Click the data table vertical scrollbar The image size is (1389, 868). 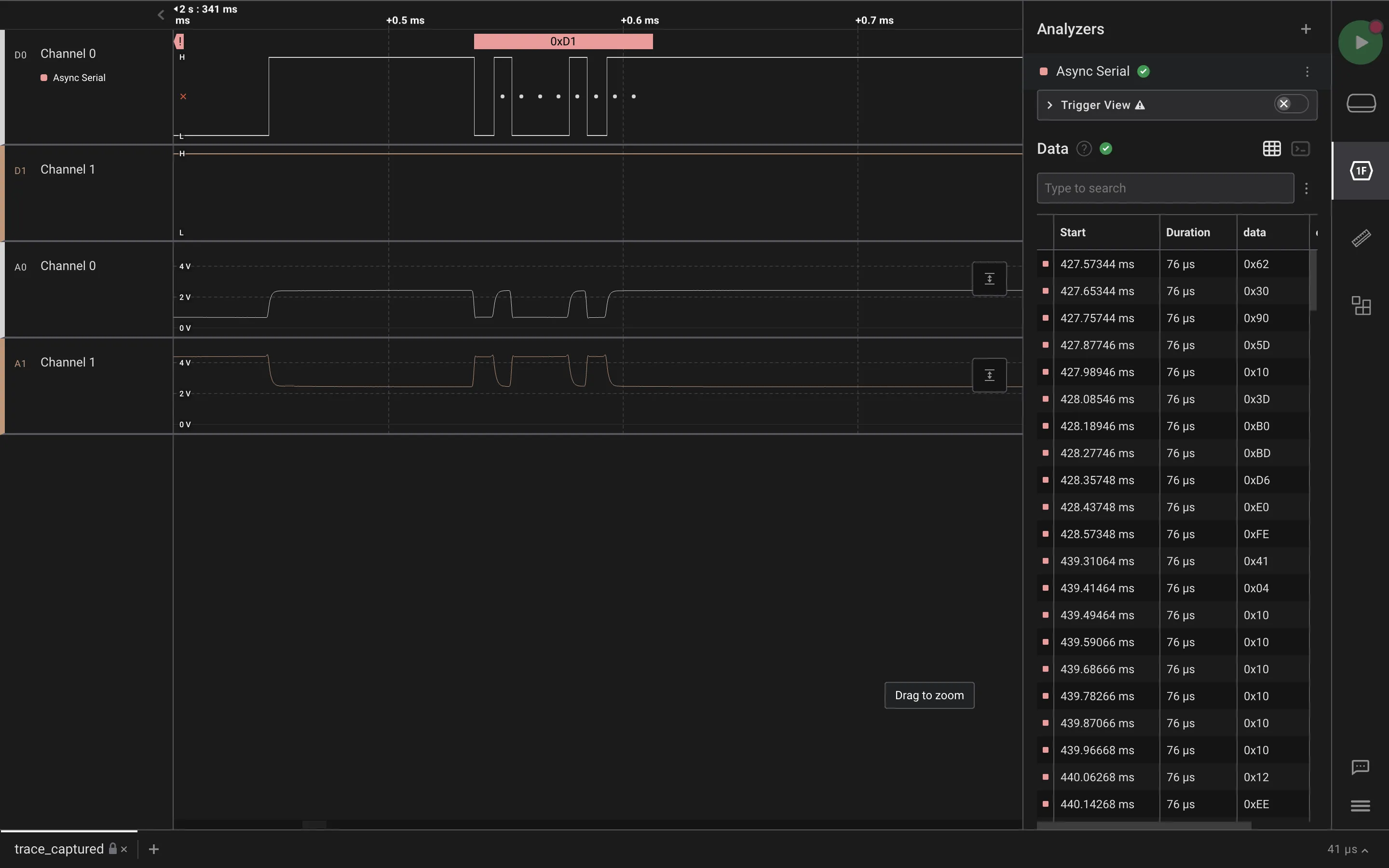pyautogui.click(x=1313, y=281)
